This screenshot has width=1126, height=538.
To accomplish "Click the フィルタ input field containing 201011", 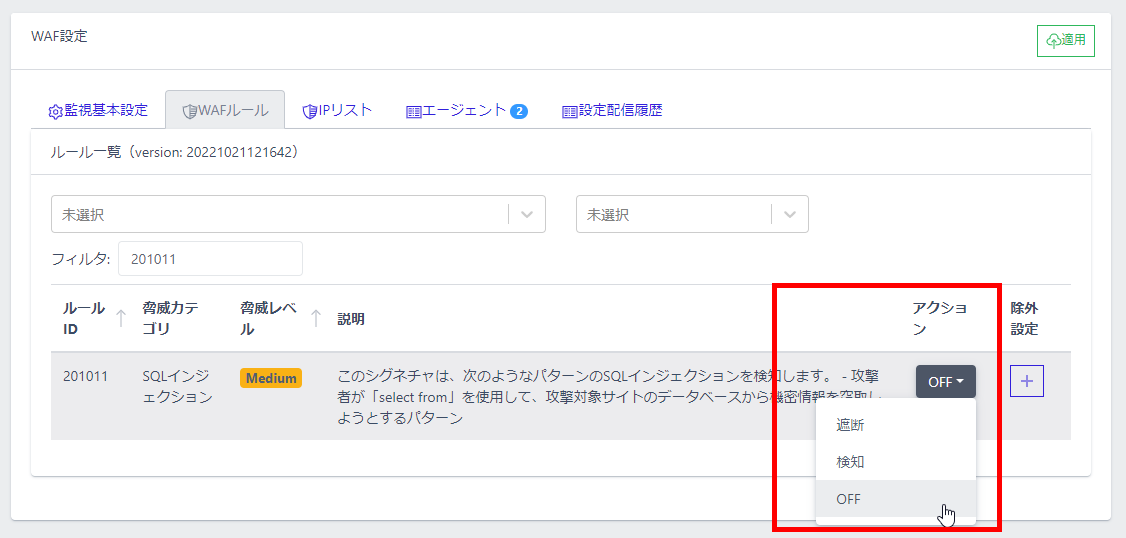I will (x=210, y=259).
